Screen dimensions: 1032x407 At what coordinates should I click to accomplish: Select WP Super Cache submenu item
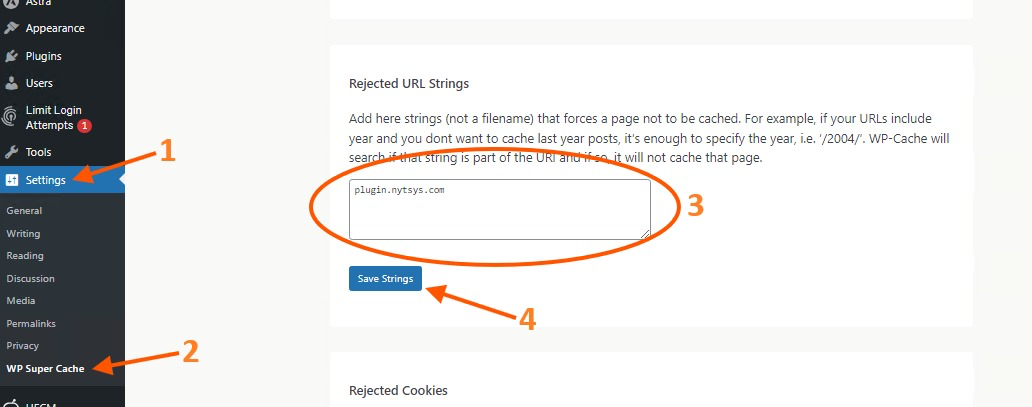point(45,368)
